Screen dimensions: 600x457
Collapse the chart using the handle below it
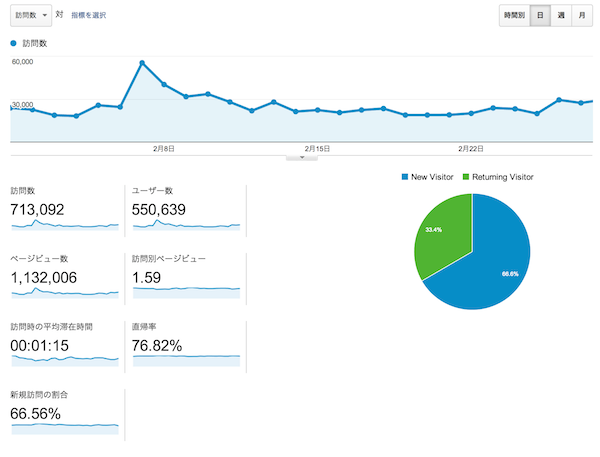tap(301, 156)
